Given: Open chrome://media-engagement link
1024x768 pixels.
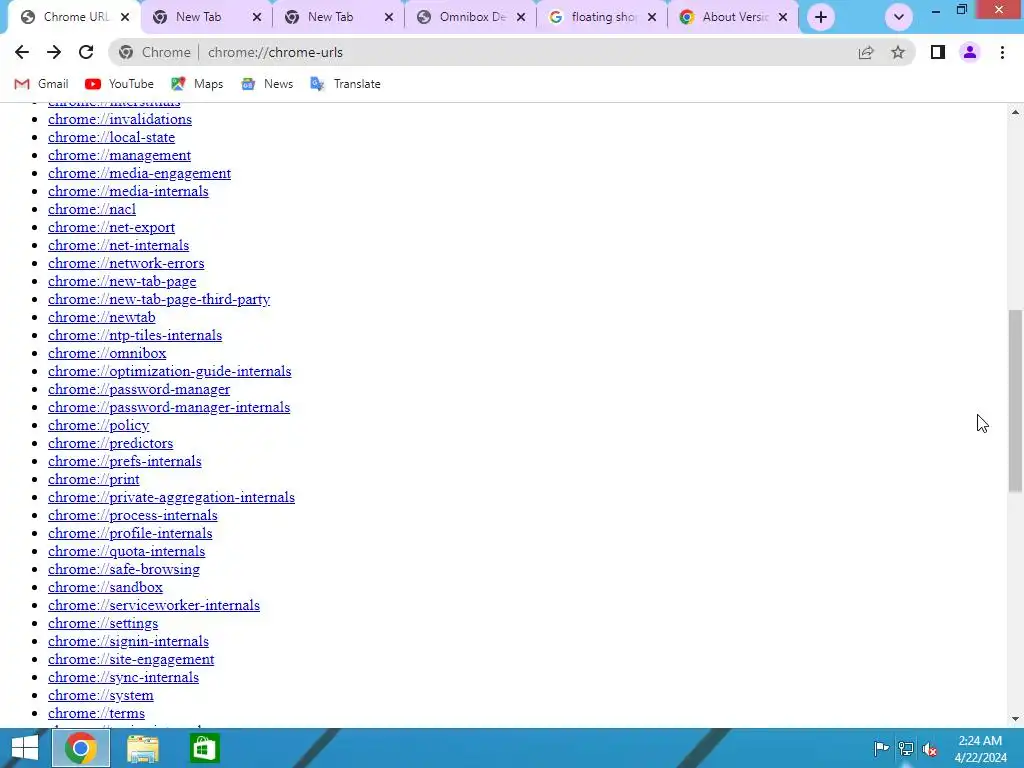Looking at the screenshot, I should (x=140, y=173).
